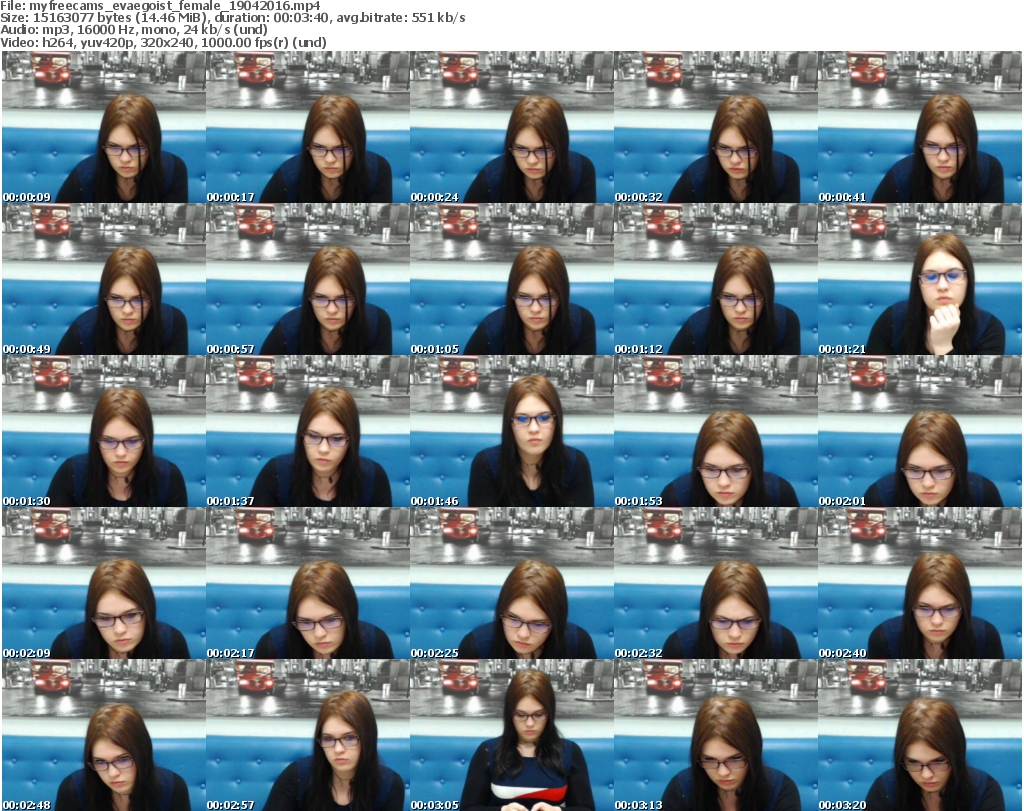Select the thumbnail frame at 00:01:30
The image size is (1024, 811).
tap(103, 431)
